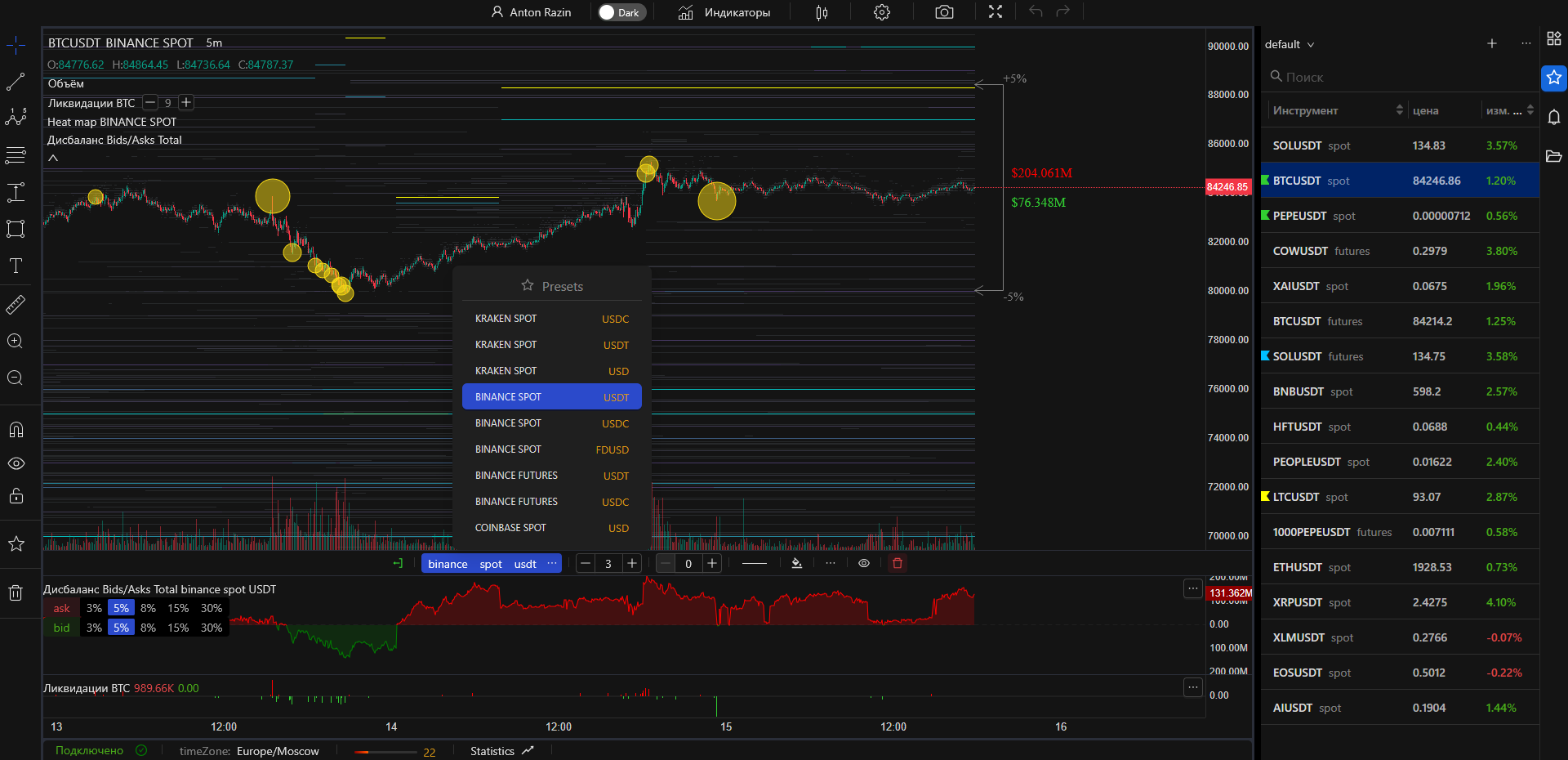Image resolution: width=1568 pixels, height=760 pixels.
Task: Select the text annotation tool
Action: (x=16, y=266)
